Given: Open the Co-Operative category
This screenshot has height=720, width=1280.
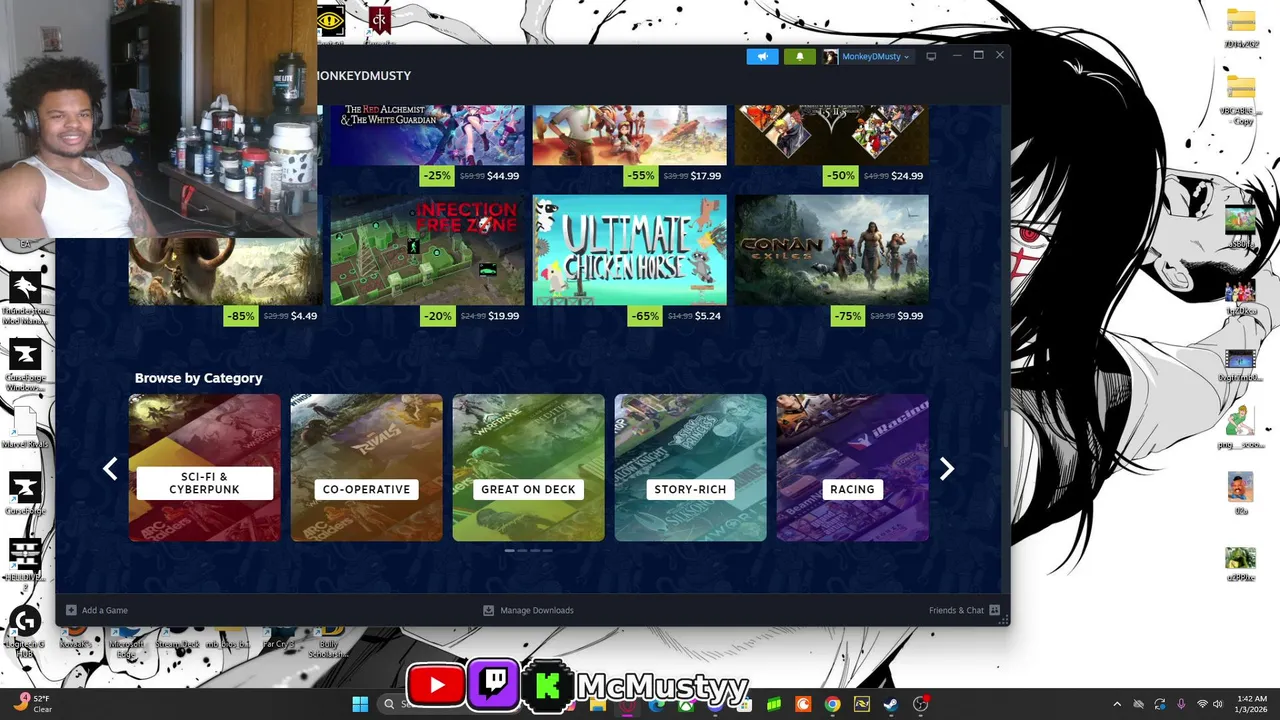Looking at the screenshot, I should pyautogui.click(x=367, y=467).
